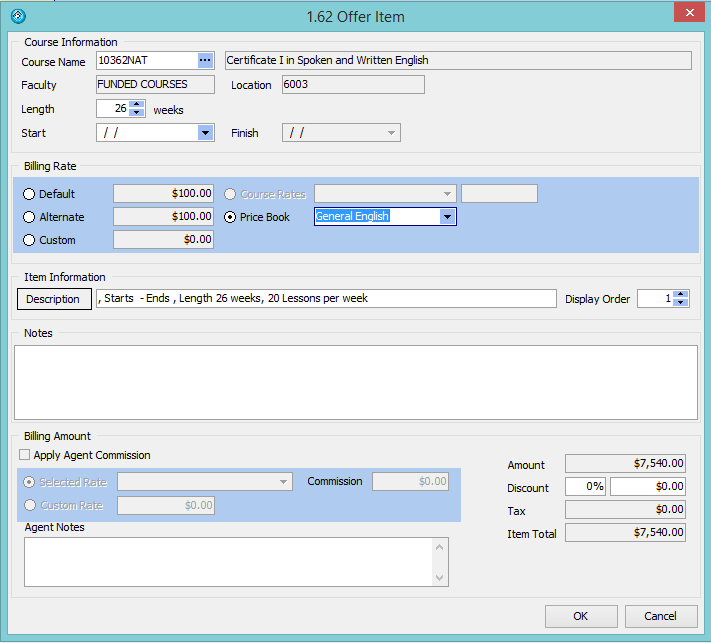Image resolution: width=711 pixels, height=643 pixels.
Task: Click the Description button
Action: pyautogui.click(x=53, y=299)
